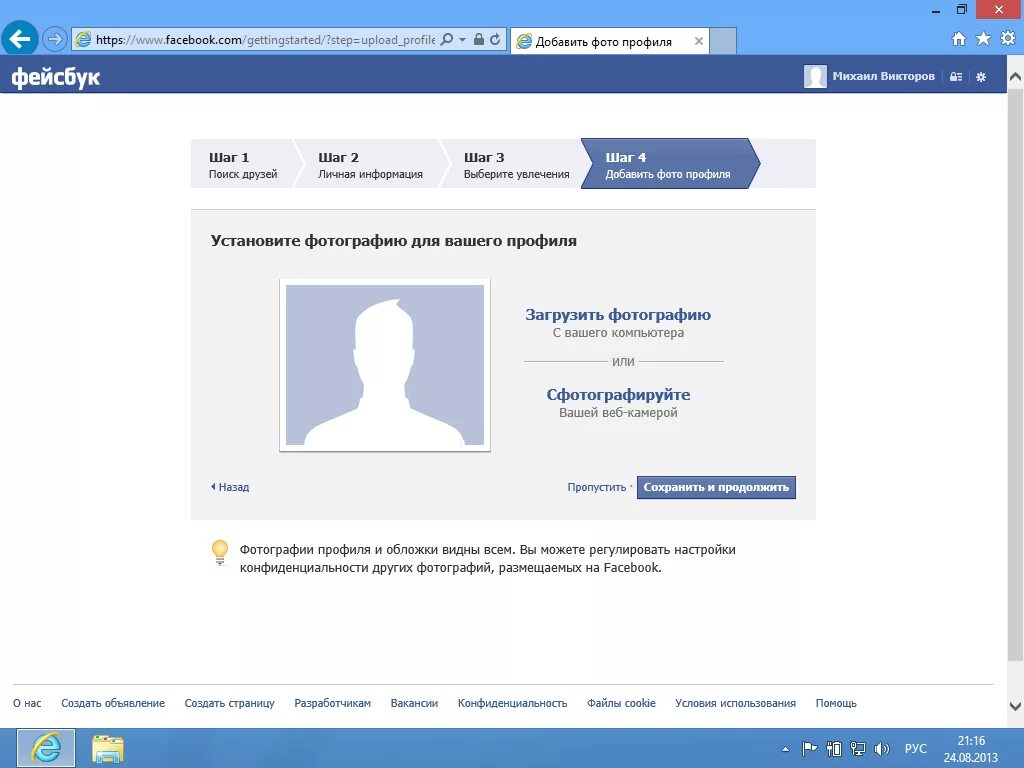Open the 'О нас' footer link
The image size is (1024, 768).
[27, 703]
